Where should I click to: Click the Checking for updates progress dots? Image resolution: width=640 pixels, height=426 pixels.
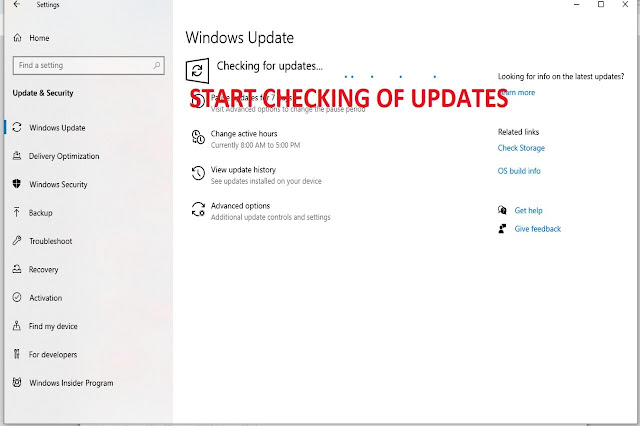(391, 76)
